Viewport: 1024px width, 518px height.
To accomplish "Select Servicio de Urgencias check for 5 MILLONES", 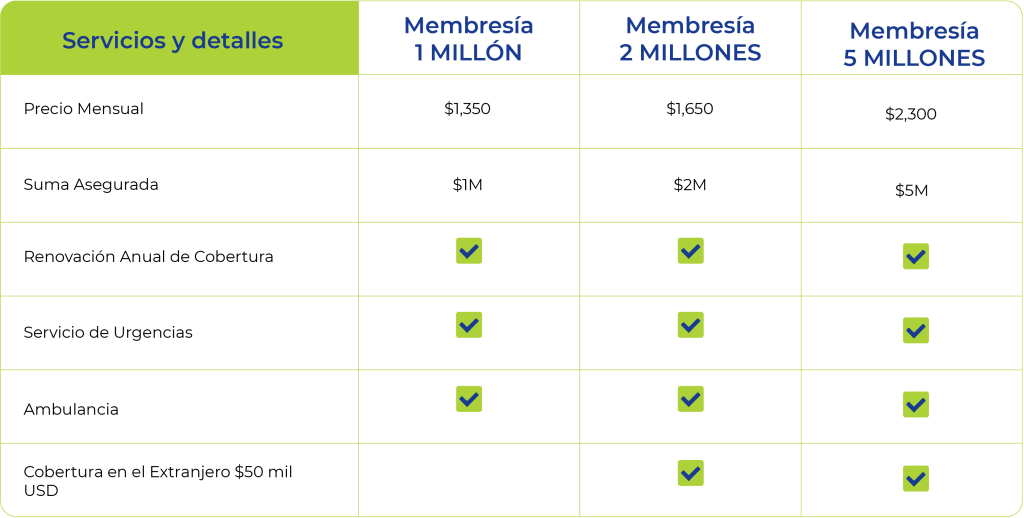I will (916, 331).
